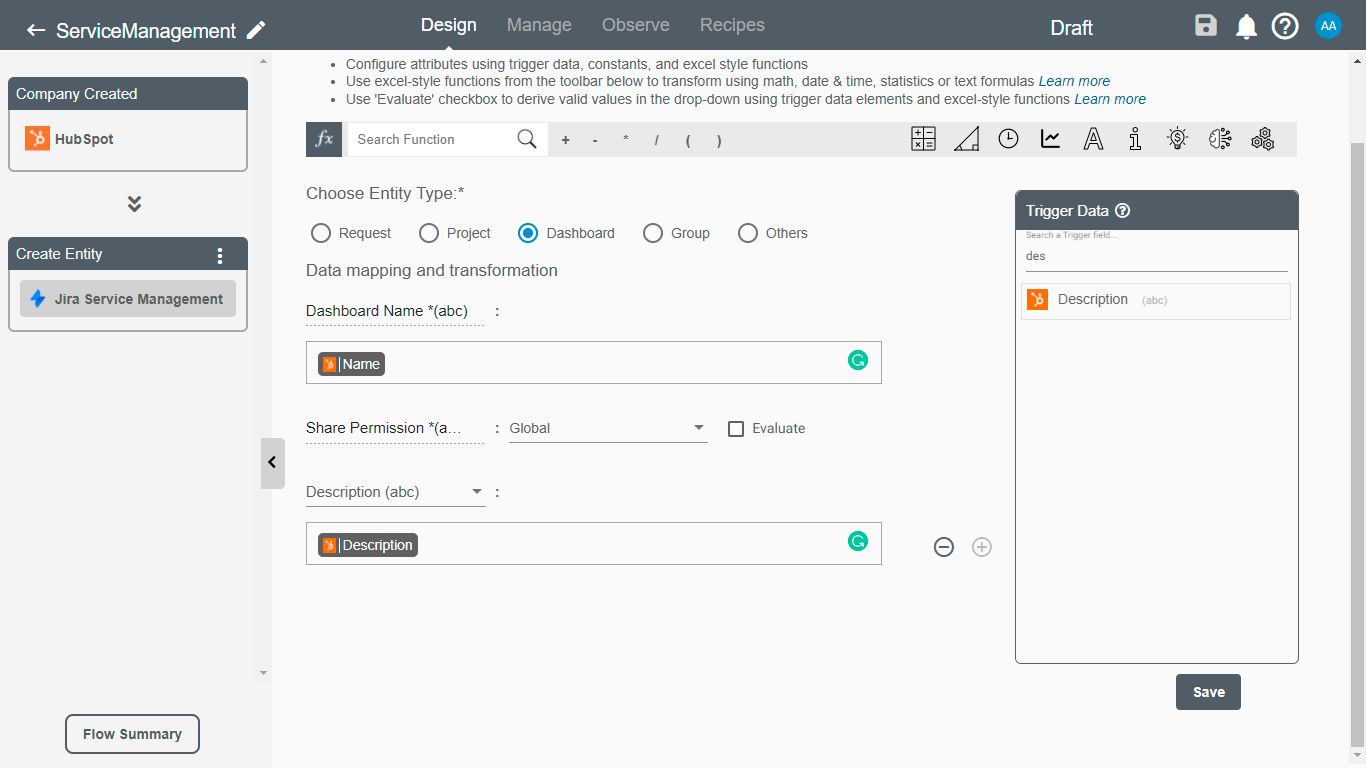The image size is (1366, 768).
Task: Collapse the left panel with arrow handle
Action: [272, 463]
